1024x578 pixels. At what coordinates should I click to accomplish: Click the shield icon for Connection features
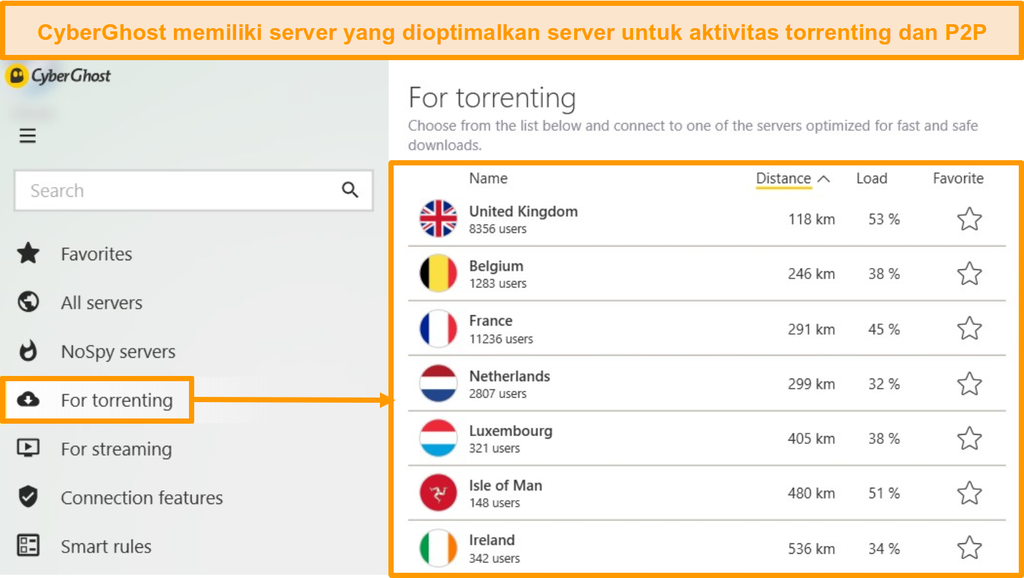(28, 497)
